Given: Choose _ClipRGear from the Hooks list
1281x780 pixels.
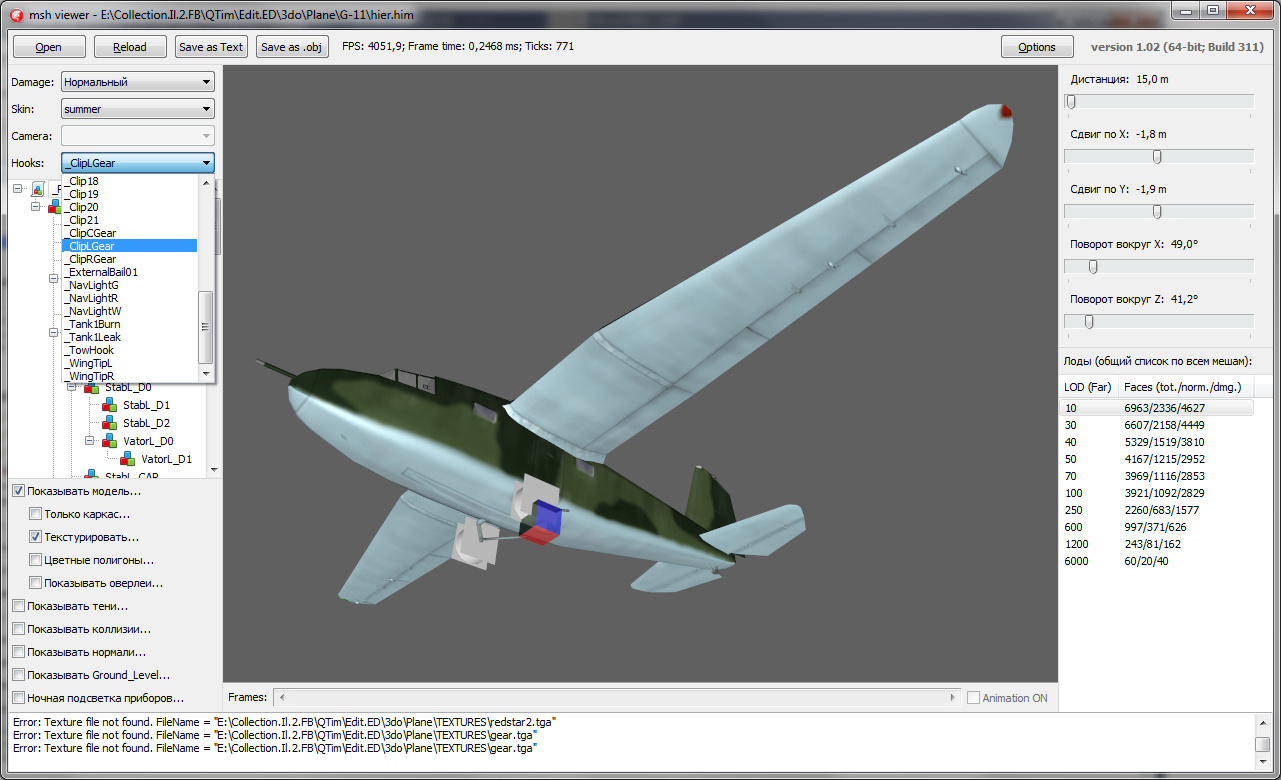Looking at the screenshot, I should (129, 259).
